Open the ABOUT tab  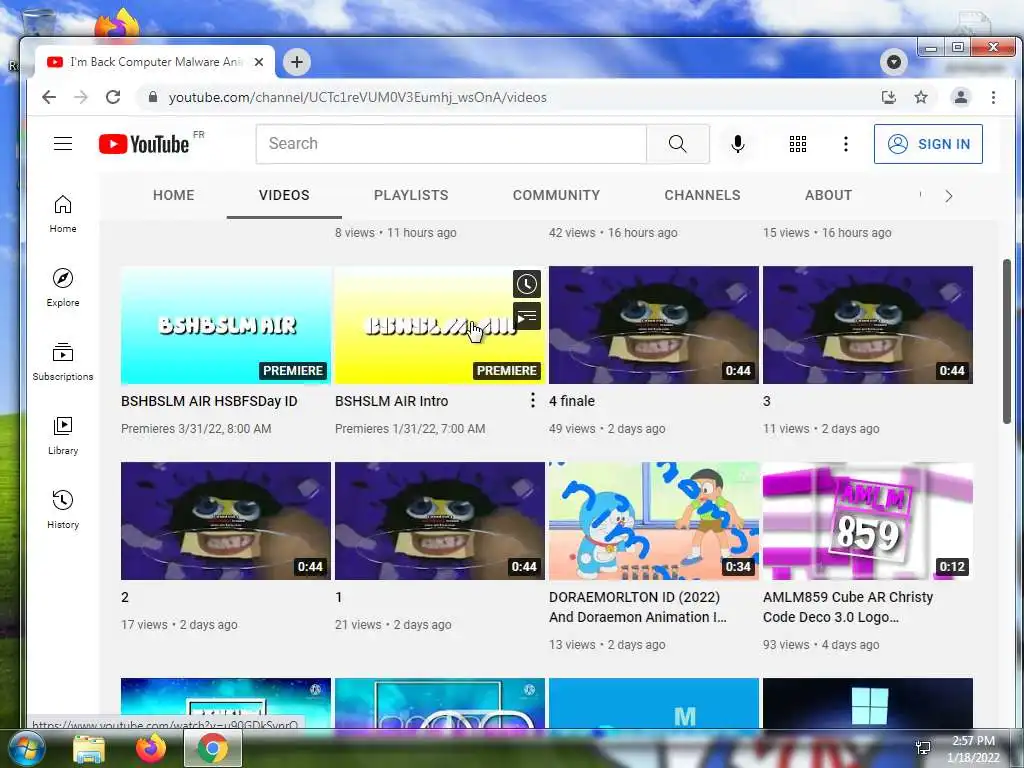coord(828,195)
